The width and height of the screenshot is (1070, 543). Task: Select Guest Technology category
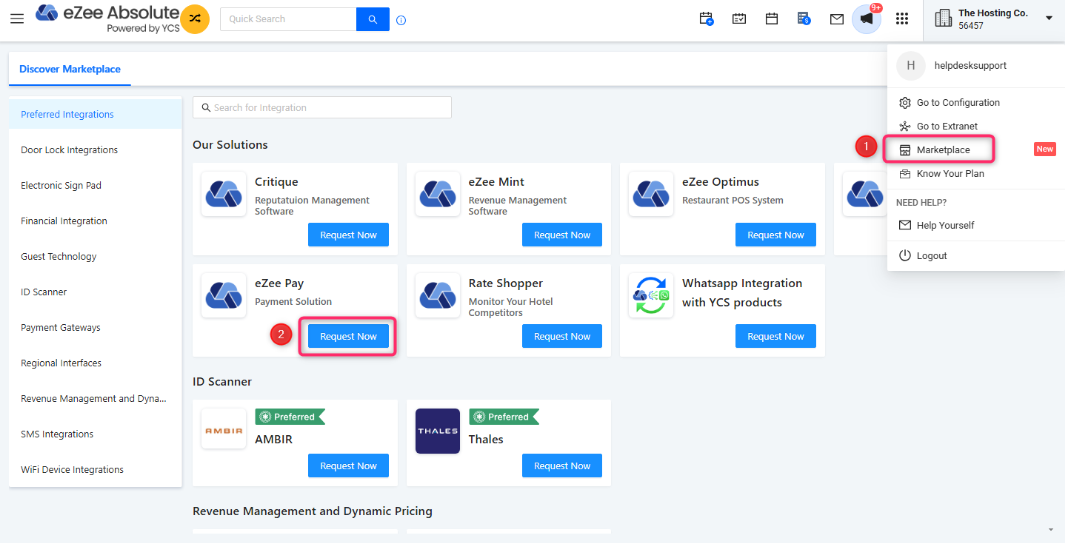pyautogui.click(x=96, y=256)
